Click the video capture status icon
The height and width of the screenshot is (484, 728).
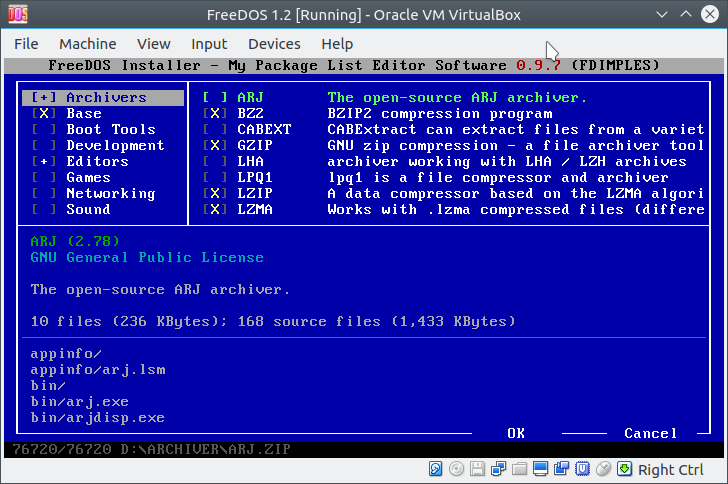[x=561, y=469]
